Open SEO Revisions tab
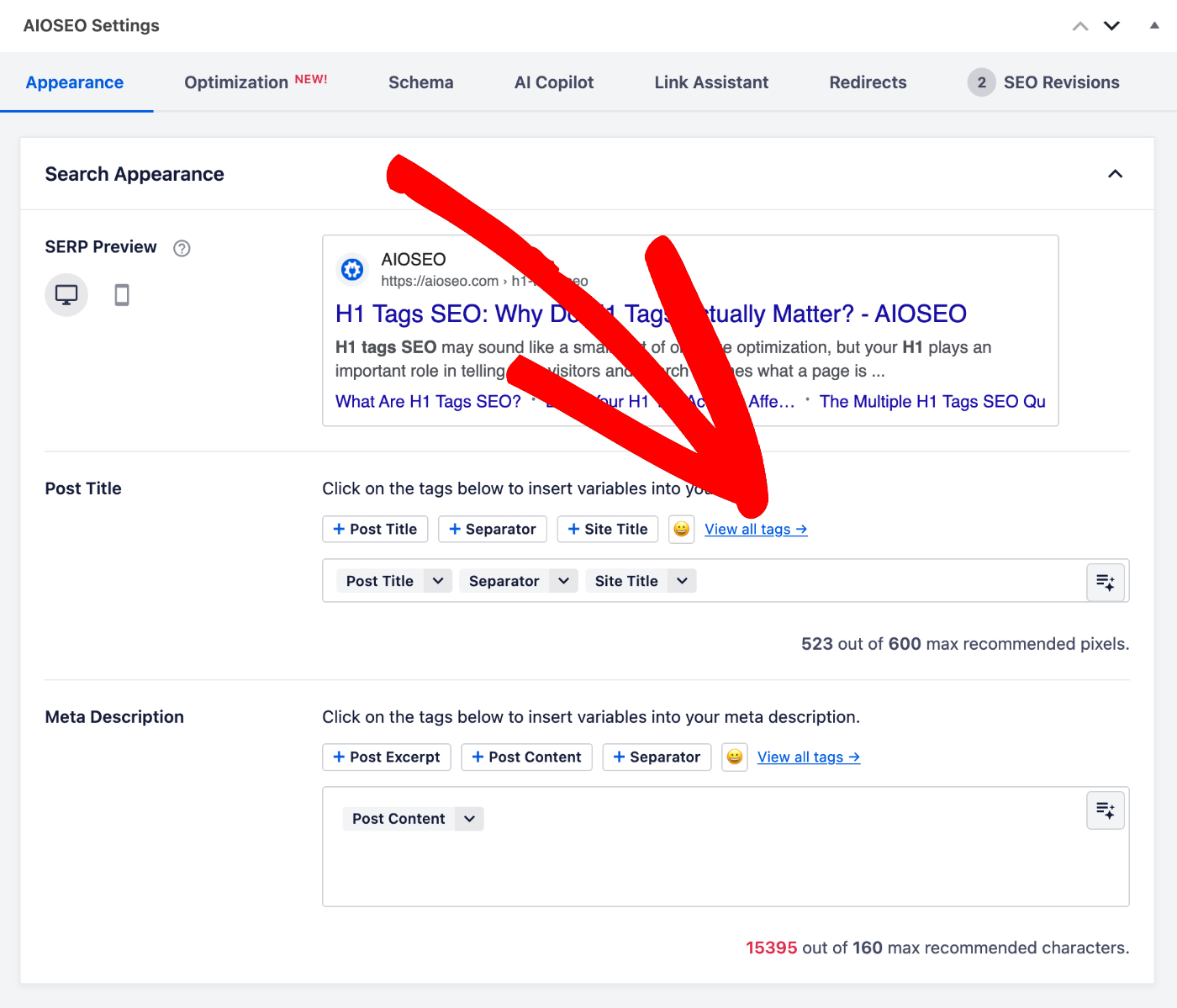The width and height of the screenshot is (1177, 1008). tap(1043, 82)
